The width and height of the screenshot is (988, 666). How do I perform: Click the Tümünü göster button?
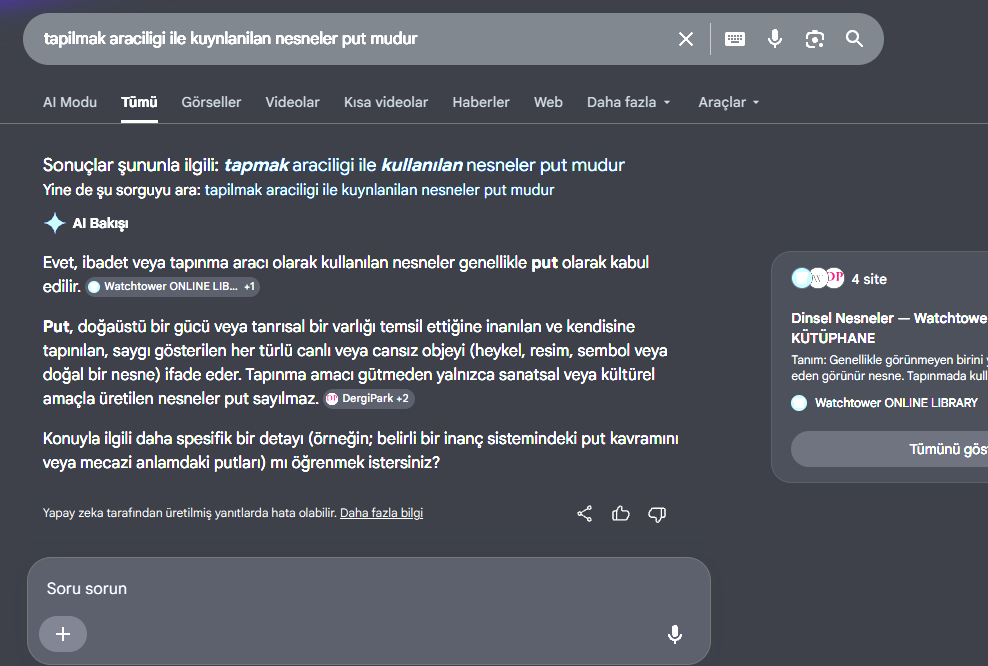[890, 449]
